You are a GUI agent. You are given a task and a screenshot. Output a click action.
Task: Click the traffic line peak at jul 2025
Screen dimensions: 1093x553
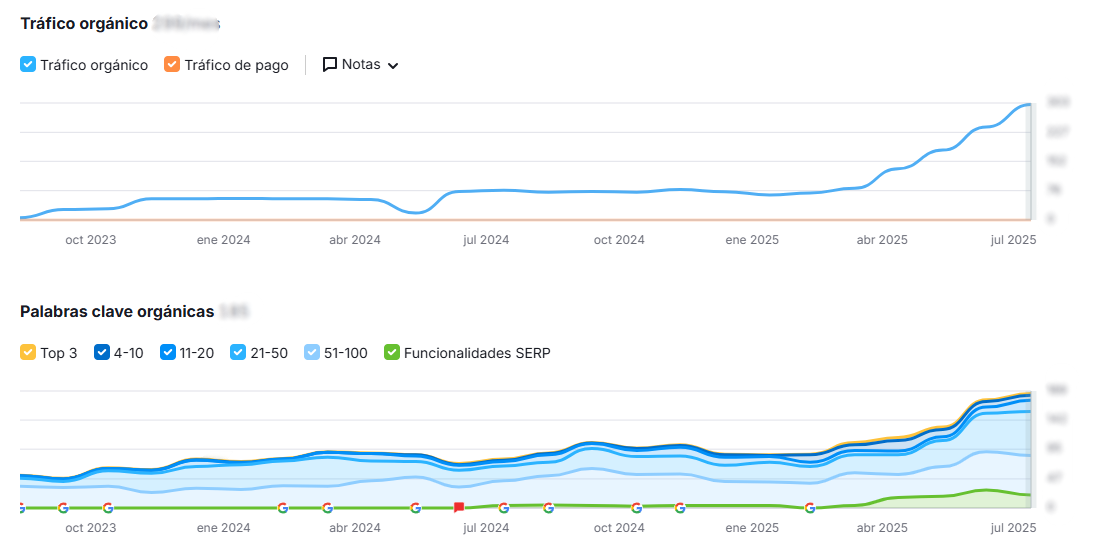click(x=1026, y=105)
